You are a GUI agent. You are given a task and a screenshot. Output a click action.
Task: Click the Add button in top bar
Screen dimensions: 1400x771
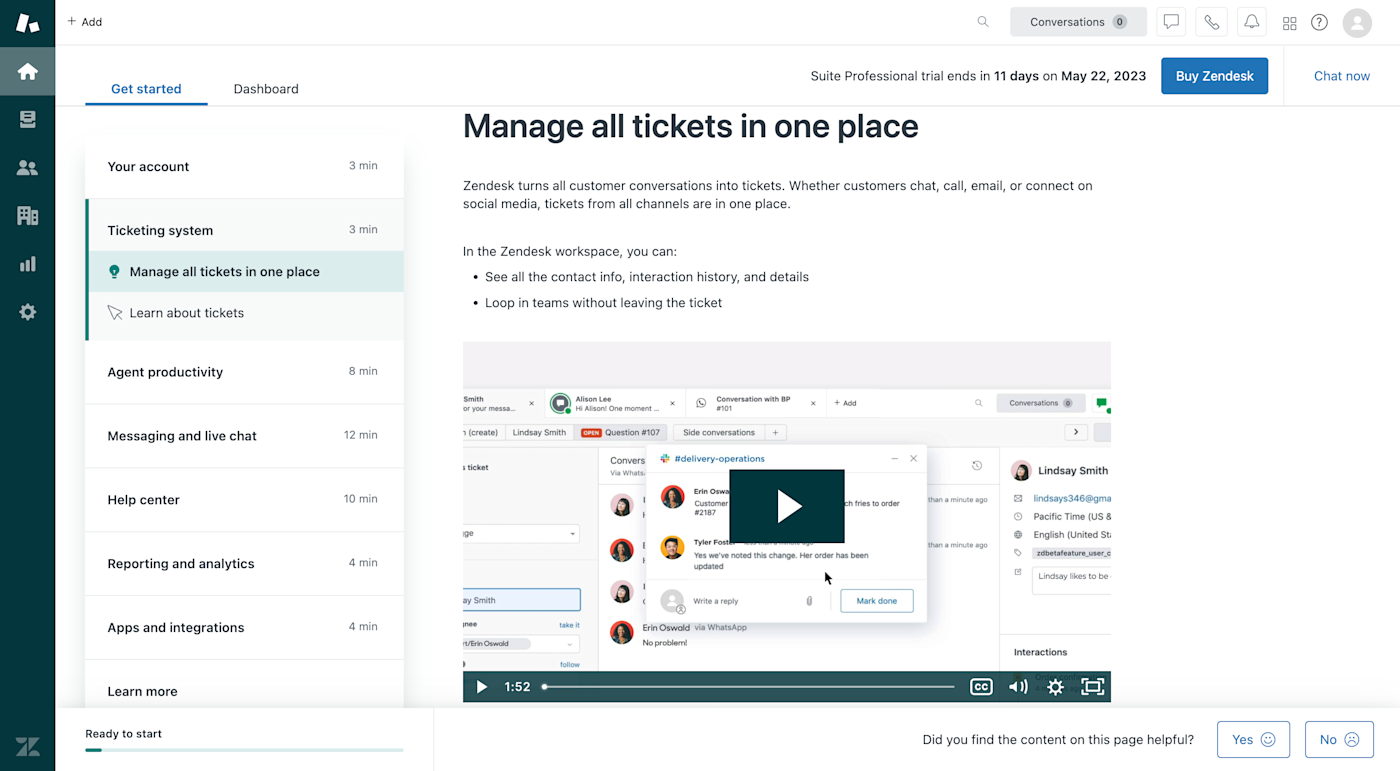pyautogui.click(x=85, y=22)
